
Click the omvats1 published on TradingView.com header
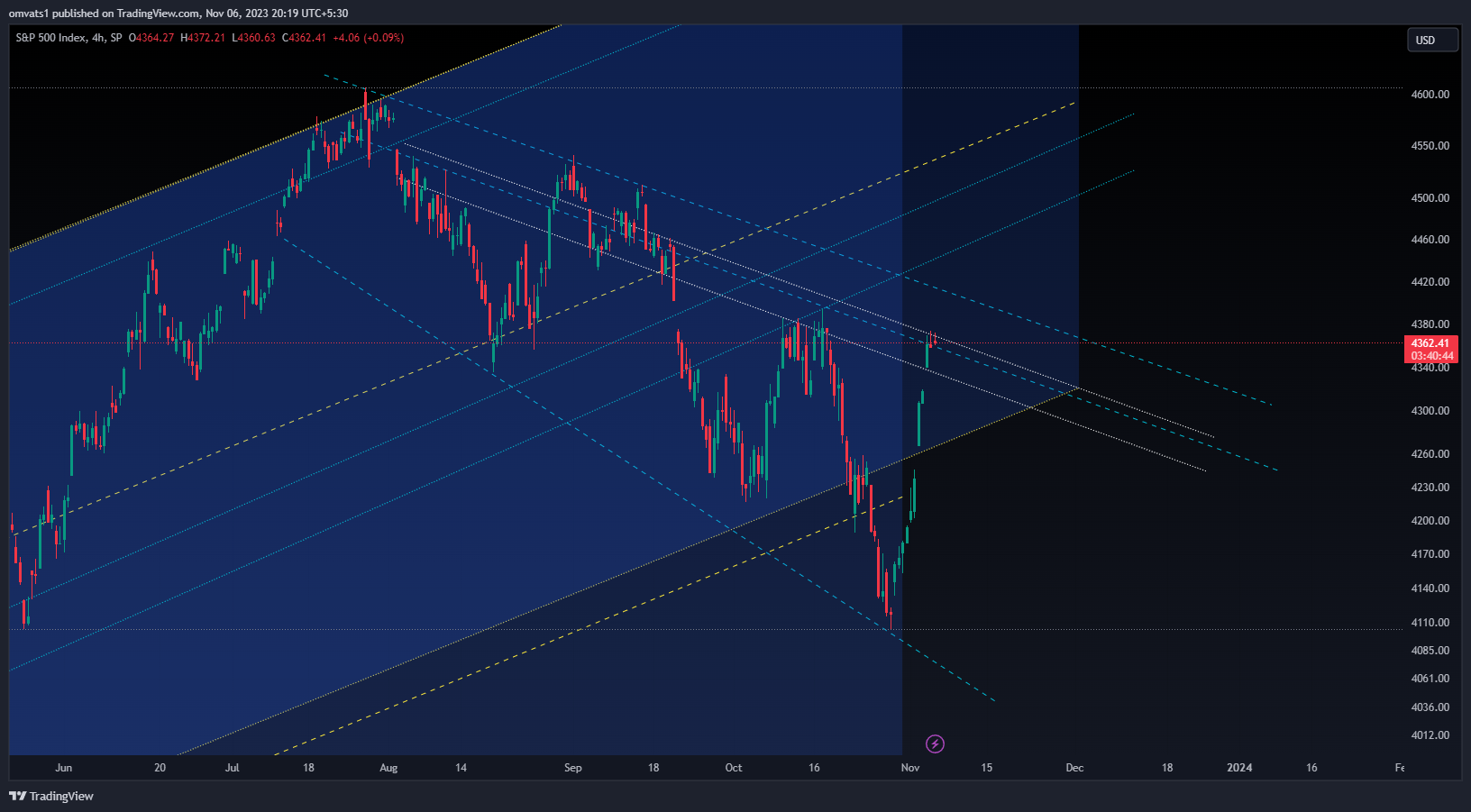178,13
